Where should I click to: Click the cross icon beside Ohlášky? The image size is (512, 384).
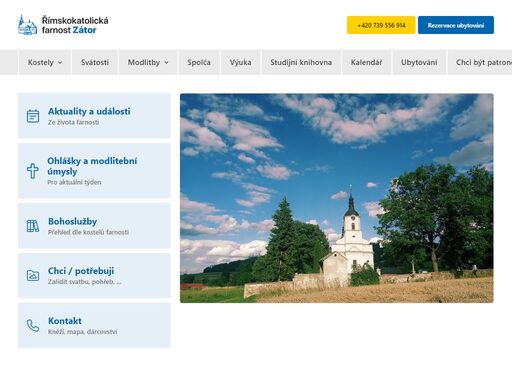click(33, 171)
